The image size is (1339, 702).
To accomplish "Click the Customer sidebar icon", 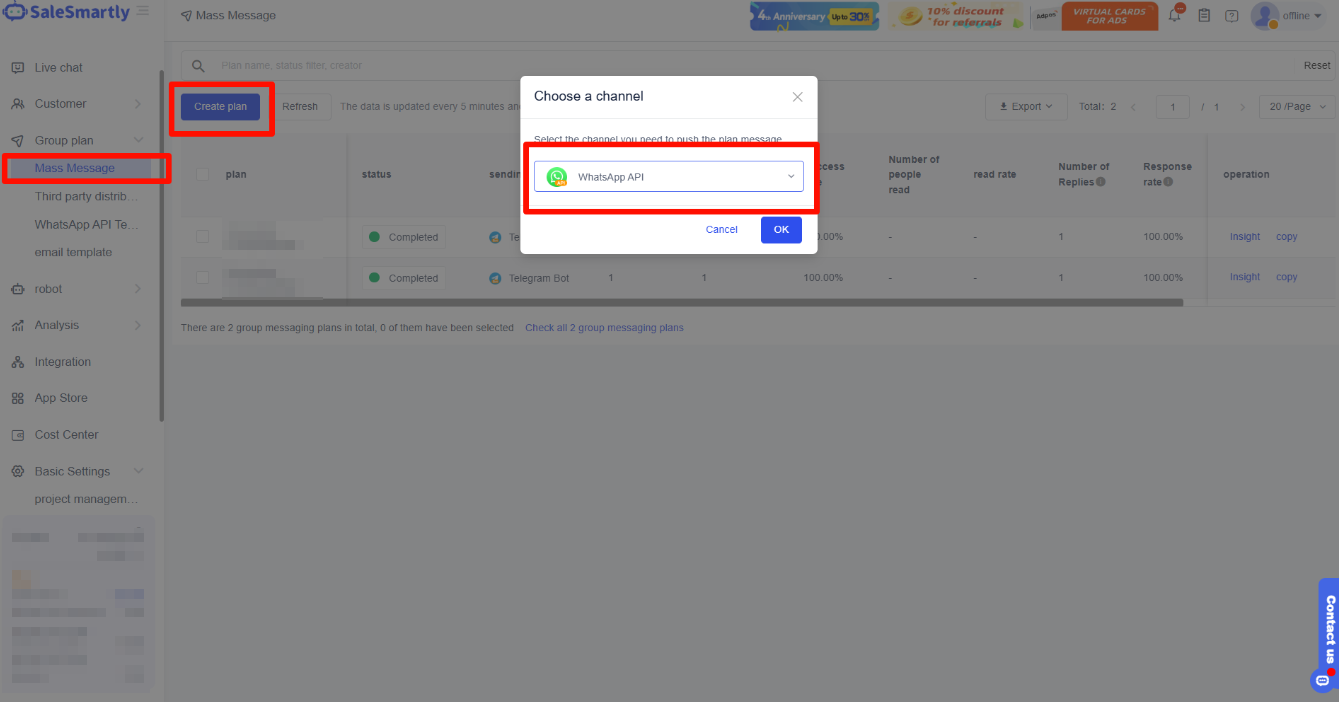I will coord(17,104).
